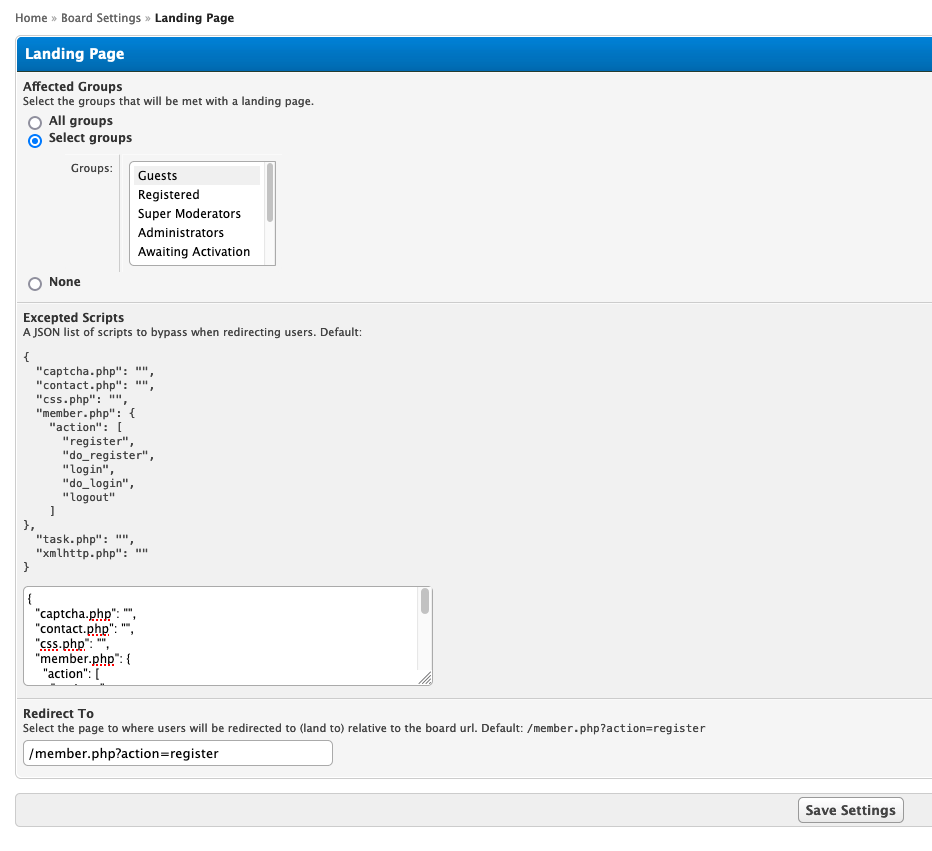This screenshot has height=851, width=932.
Task: Pick Awaiting Activation in the Groups list
Action: pyautogui.click(x=193, y=252)
